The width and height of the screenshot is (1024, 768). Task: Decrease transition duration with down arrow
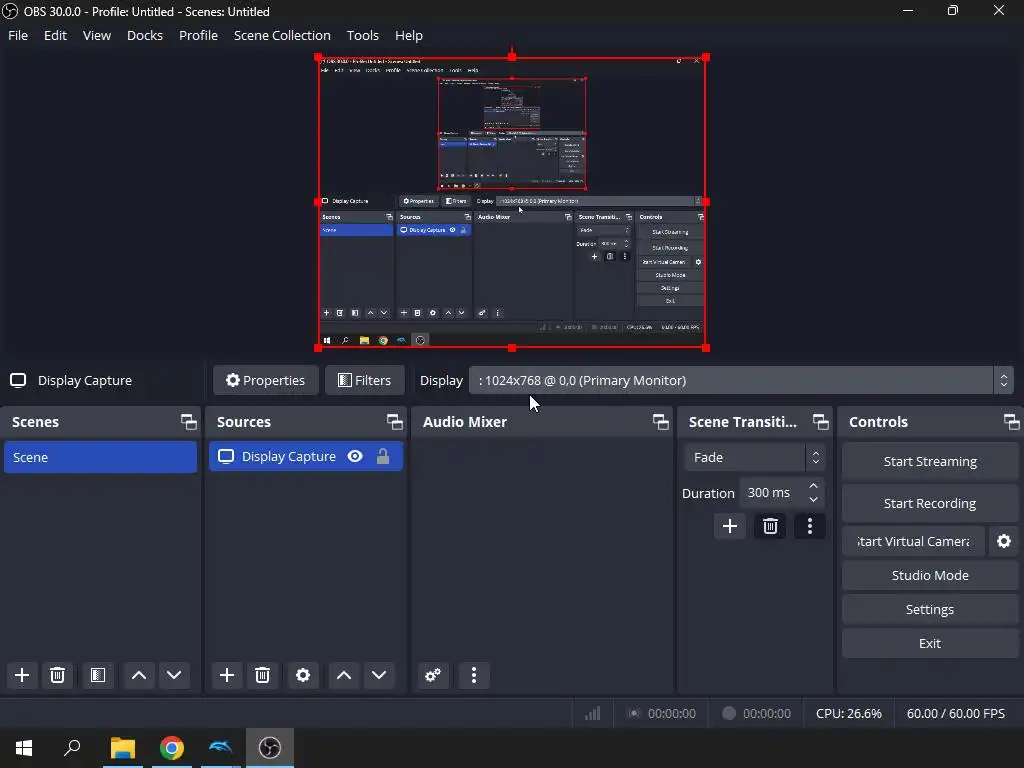coord(813,500)
